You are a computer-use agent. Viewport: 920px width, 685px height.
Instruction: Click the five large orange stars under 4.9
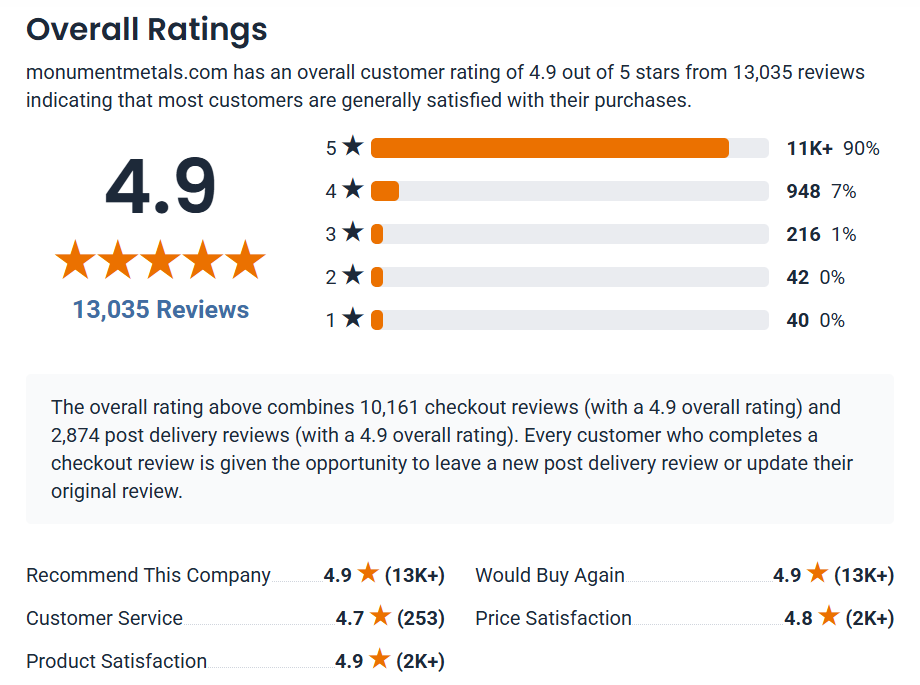(160, 261)
